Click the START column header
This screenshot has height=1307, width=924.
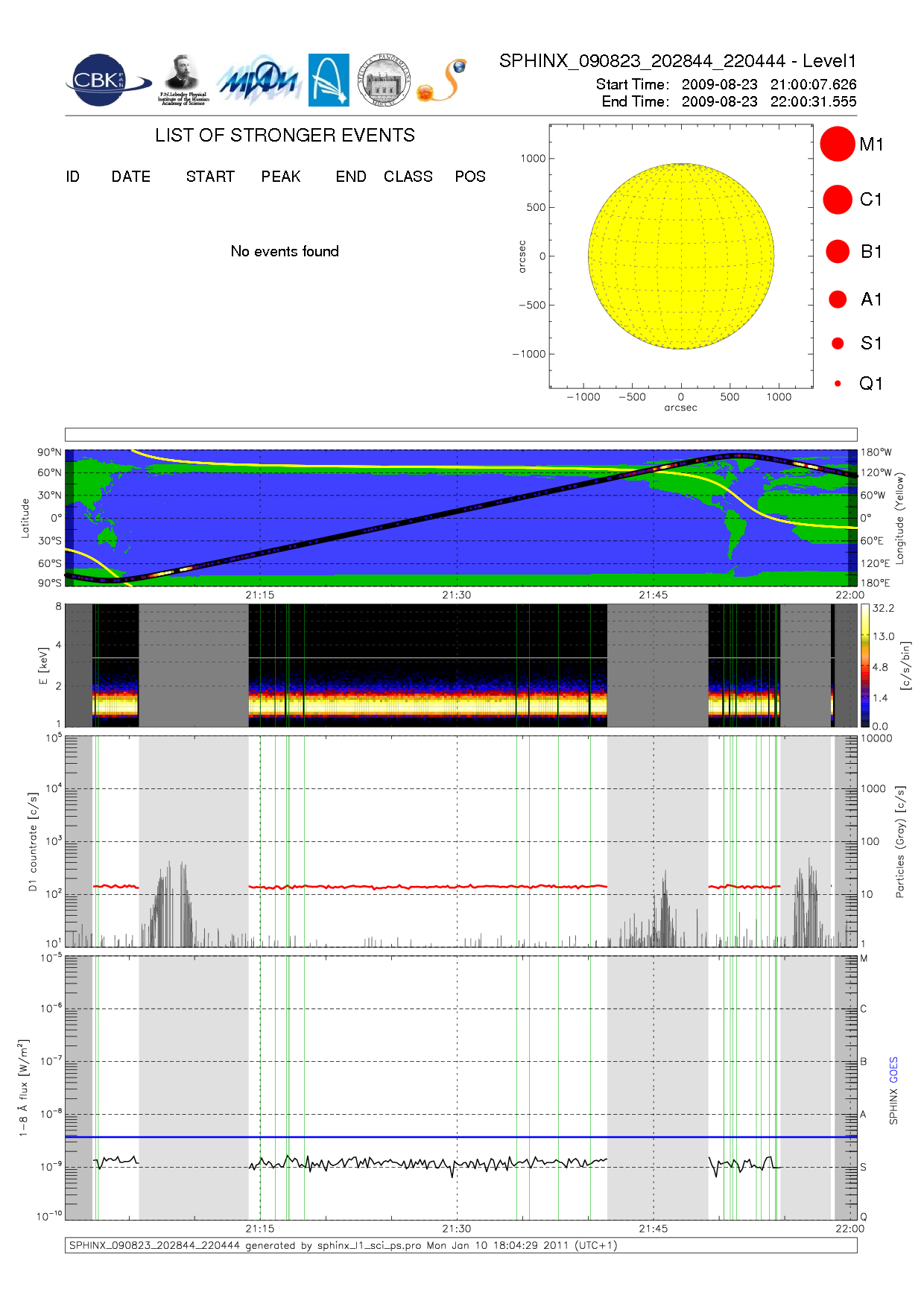point(210,177)
